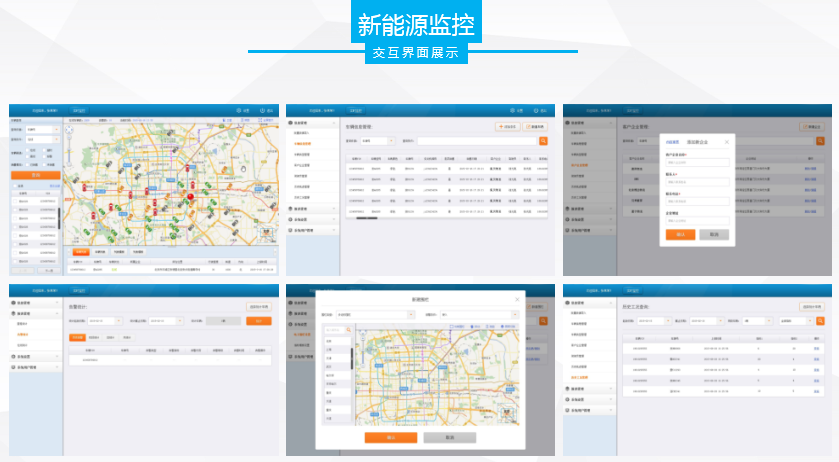Viewport: 839px width, 462px height.
Task: Open the first query dropdown in monitoring sidebar
Action: click(41, 129)
